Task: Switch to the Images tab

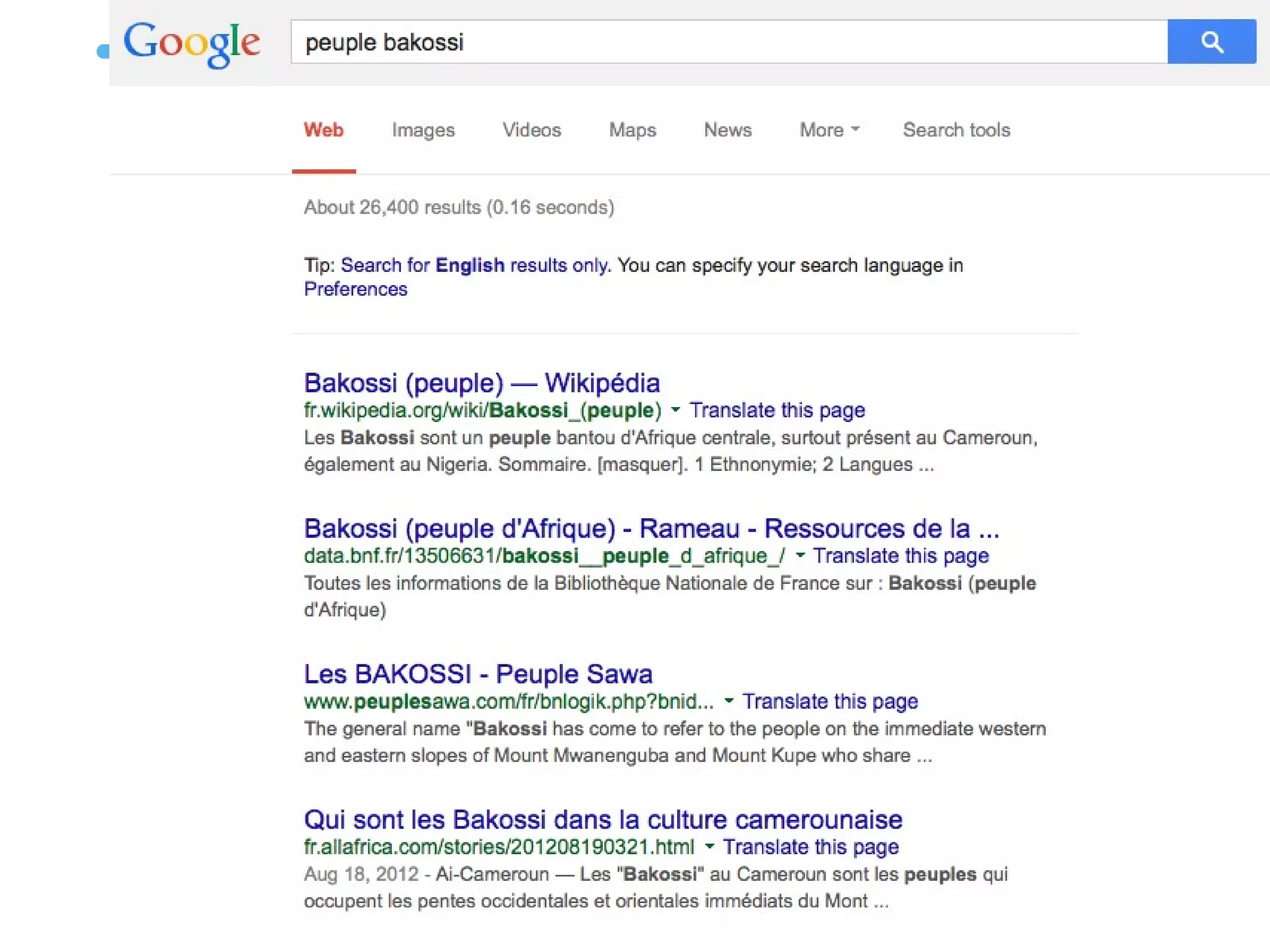Action: coord(423,130)
